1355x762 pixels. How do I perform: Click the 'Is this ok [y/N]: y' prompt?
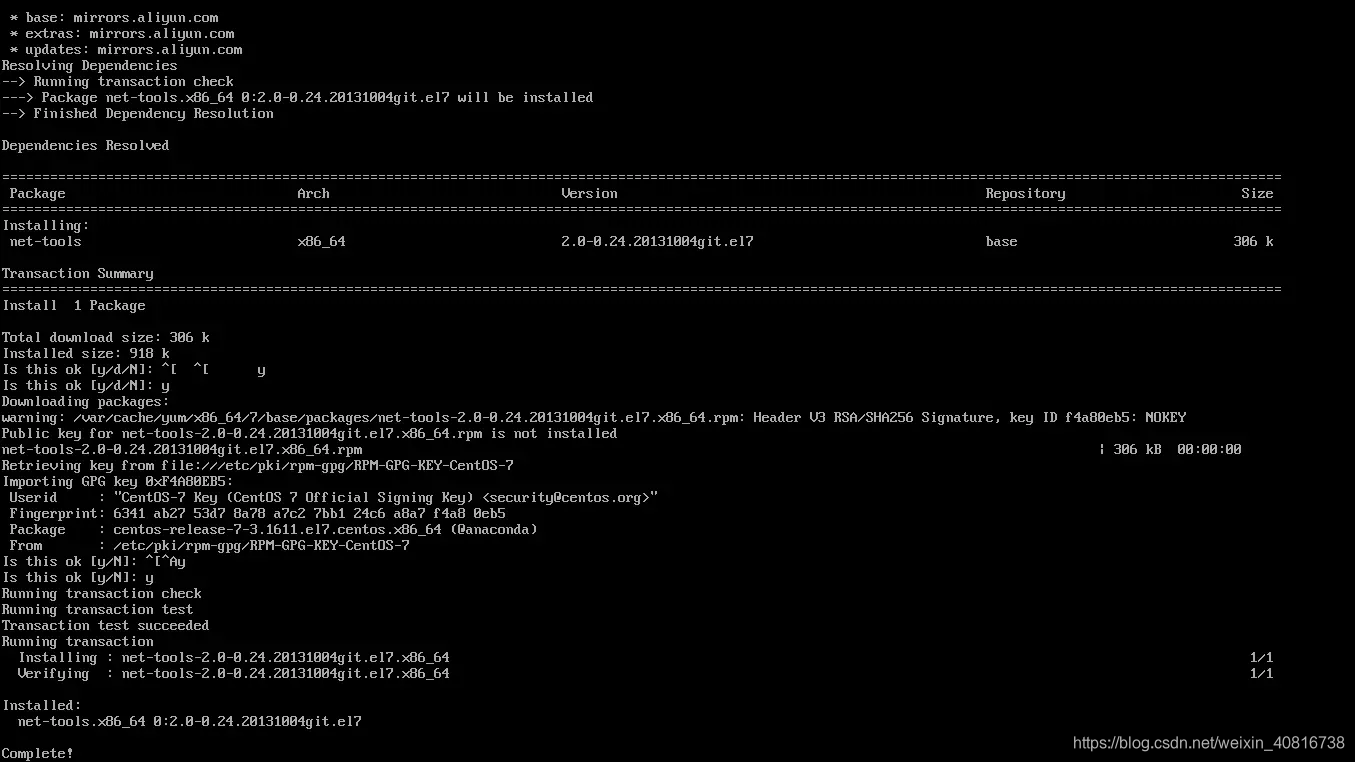click(x=78, y=578)
